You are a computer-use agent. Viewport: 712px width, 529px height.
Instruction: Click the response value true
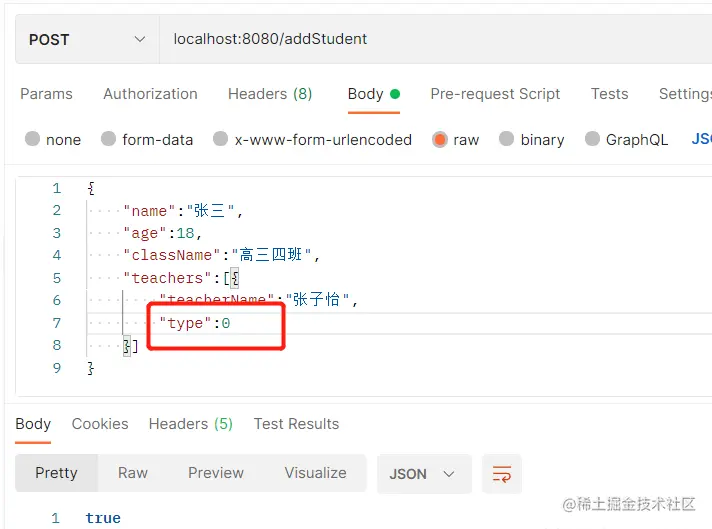(103, 518)
